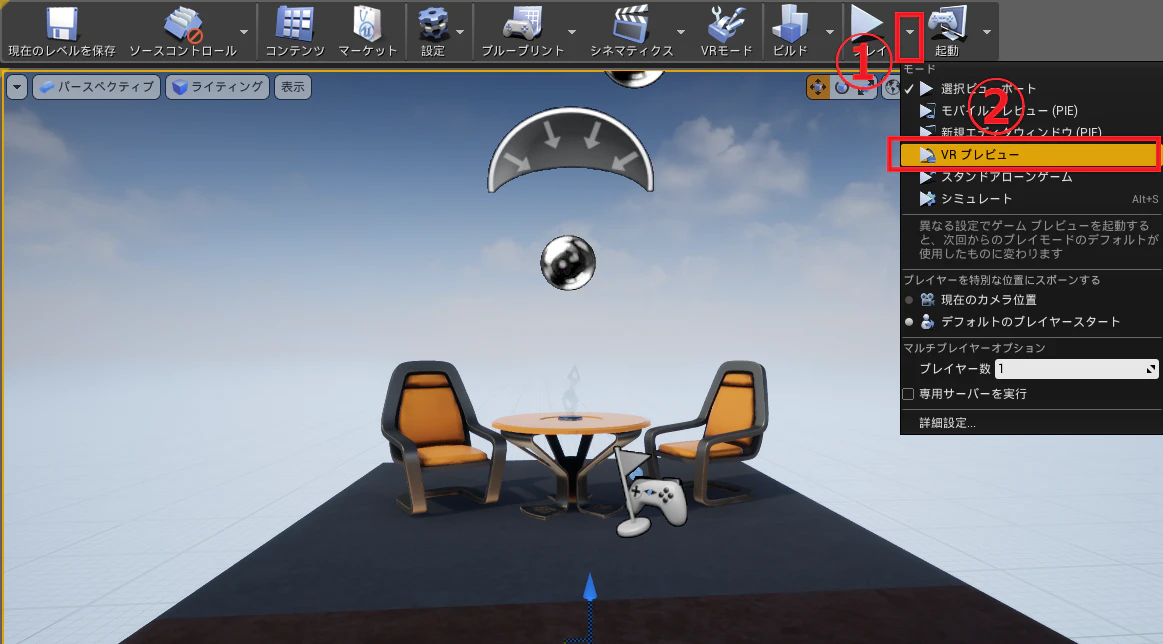Select VR プレビュー from the menu
Screen dimensions: 1163x644
click(1029, 154)
